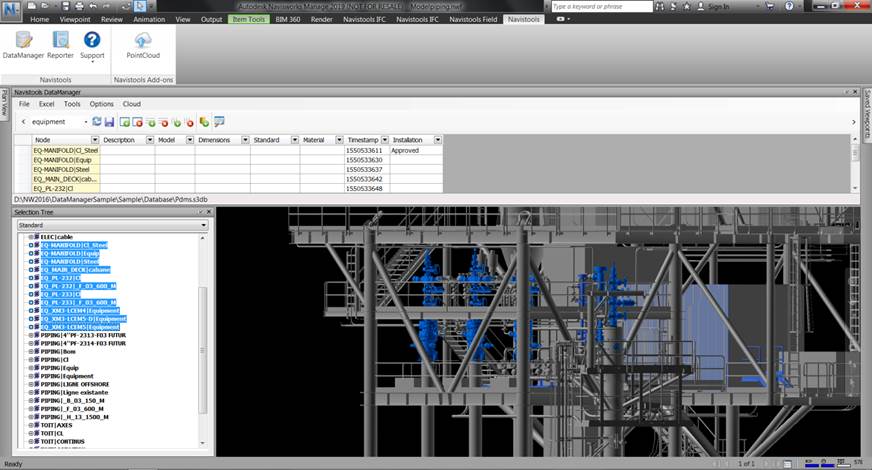This screenshot has width=872, height=470.
Task: Click the refresh icon in DataManager toolbar
Action: click(97, 122)
